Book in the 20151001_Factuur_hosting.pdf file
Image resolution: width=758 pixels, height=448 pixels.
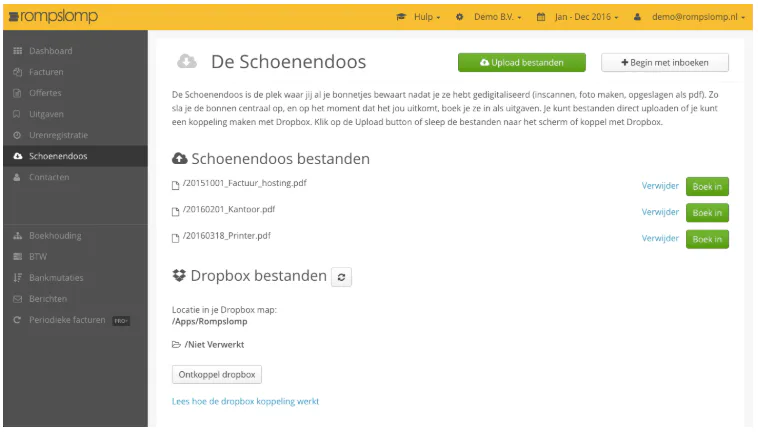click(707, 187)
